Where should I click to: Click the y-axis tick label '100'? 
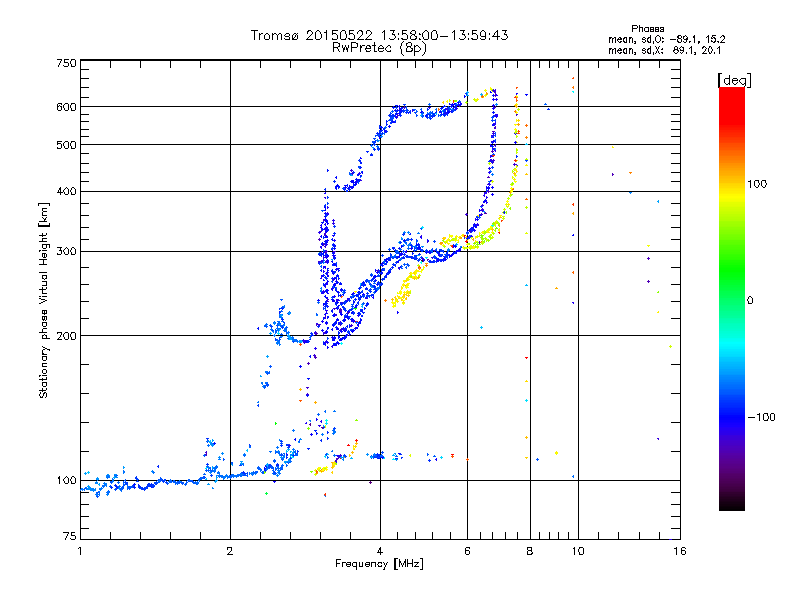click(x=66, y=481)
